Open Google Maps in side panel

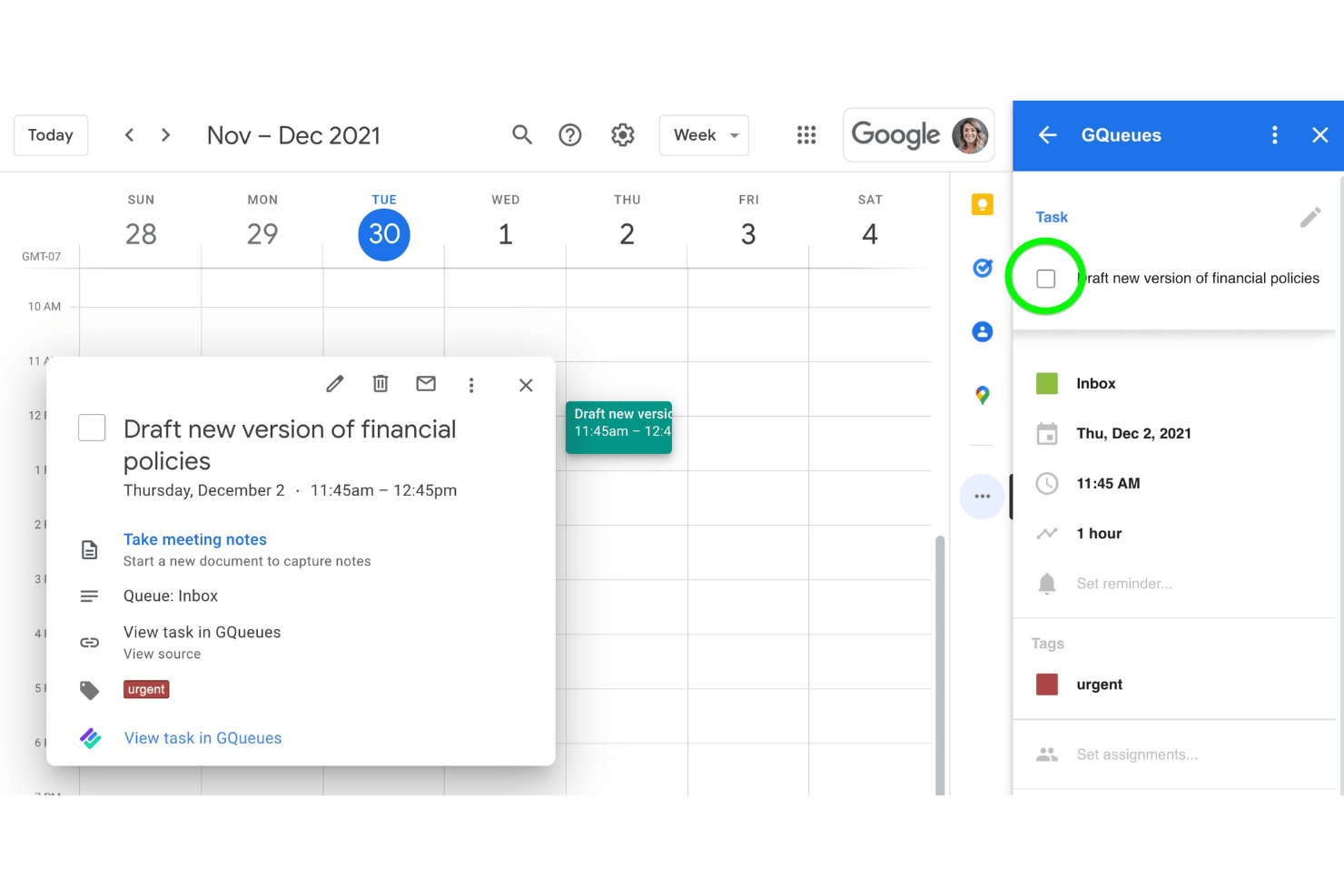pyautogui.click(x=983, y=395)
